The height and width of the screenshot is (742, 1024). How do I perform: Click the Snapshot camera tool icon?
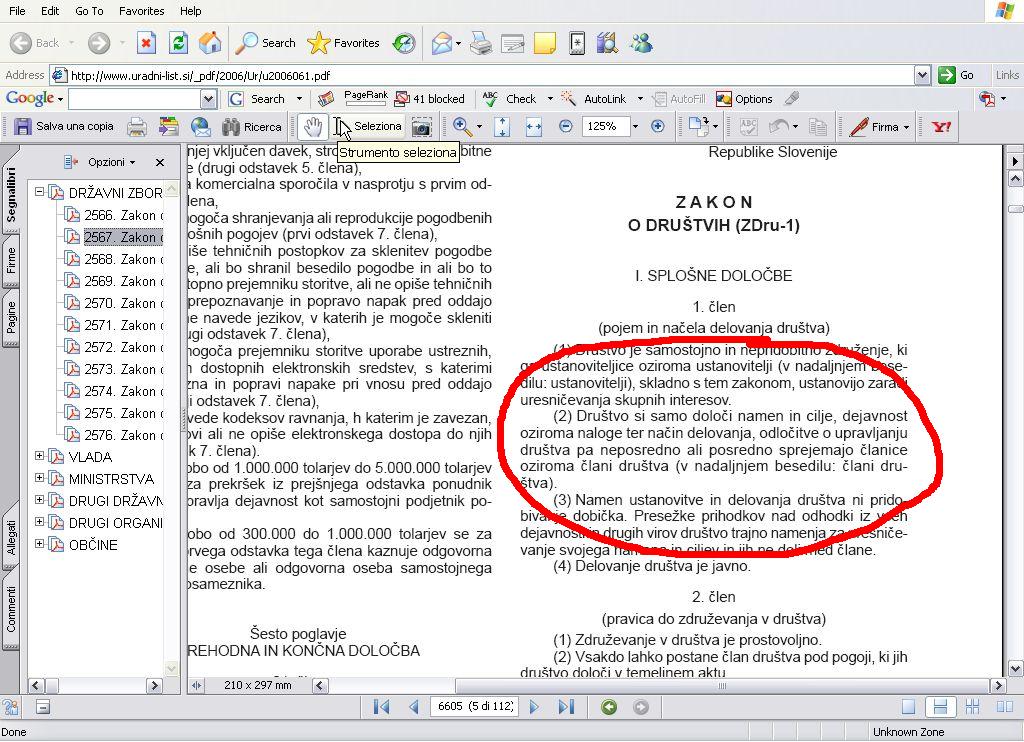[x=422, y=127]
